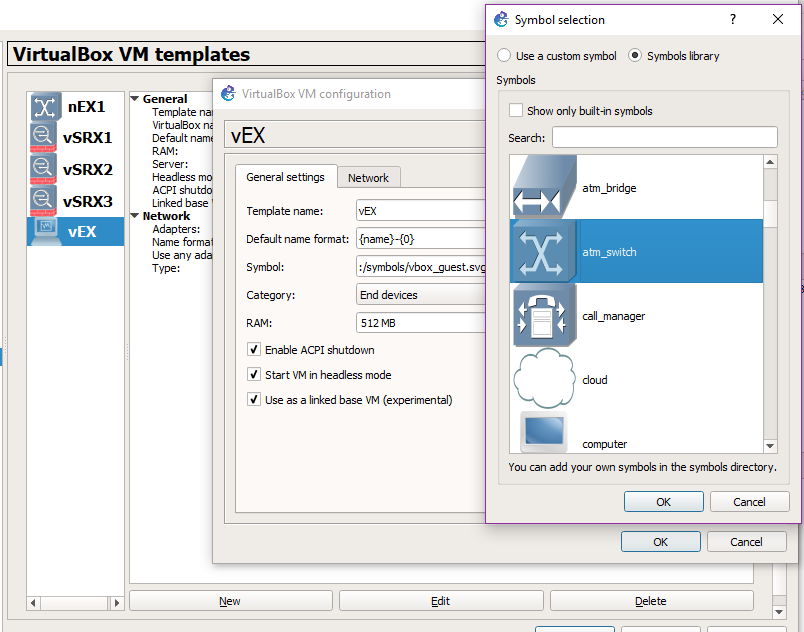Select the vSRX2 firewall icon
Screen dimensions: 804x632
(43, 169)
